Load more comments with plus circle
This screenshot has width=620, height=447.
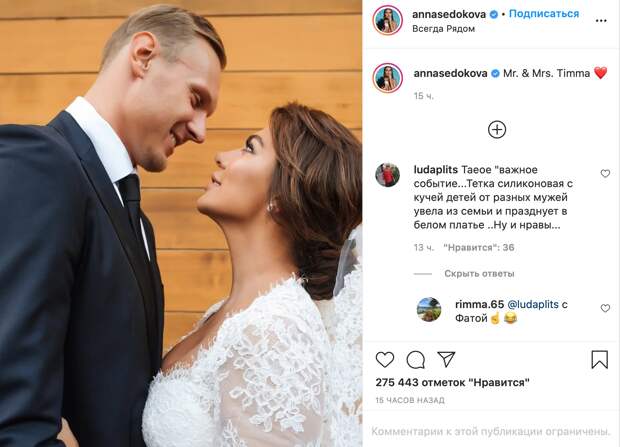497,129
